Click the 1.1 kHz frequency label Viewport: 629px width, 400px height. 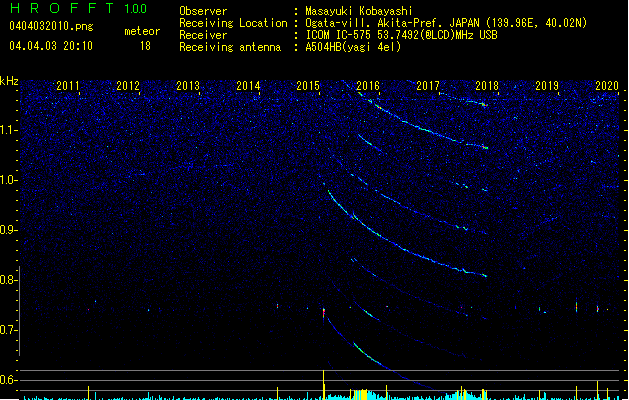9,130
